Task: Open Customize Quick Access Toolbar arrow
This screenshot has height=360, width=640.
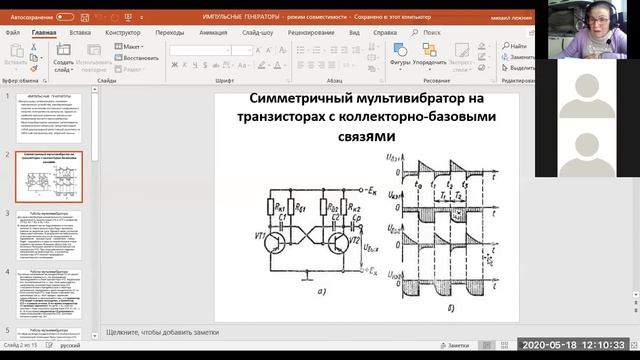Action: pos(142,18)
